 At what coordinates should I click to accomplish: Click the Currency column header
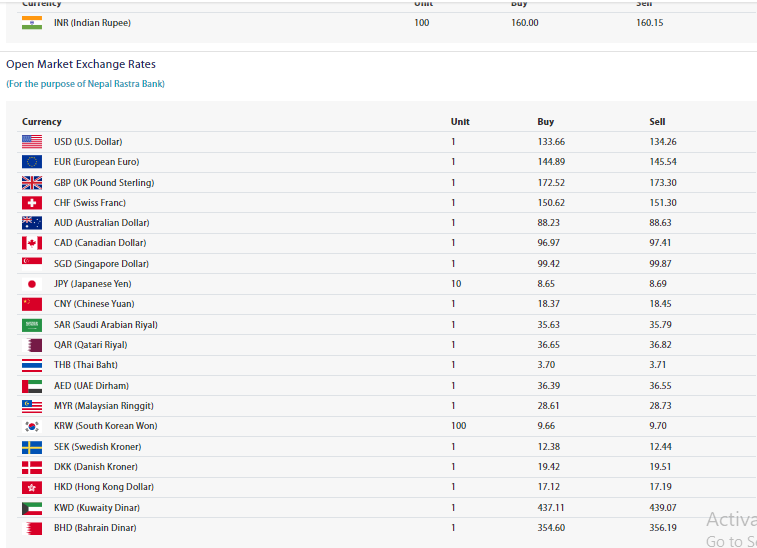pyautogui.click(x=42, y=122)
